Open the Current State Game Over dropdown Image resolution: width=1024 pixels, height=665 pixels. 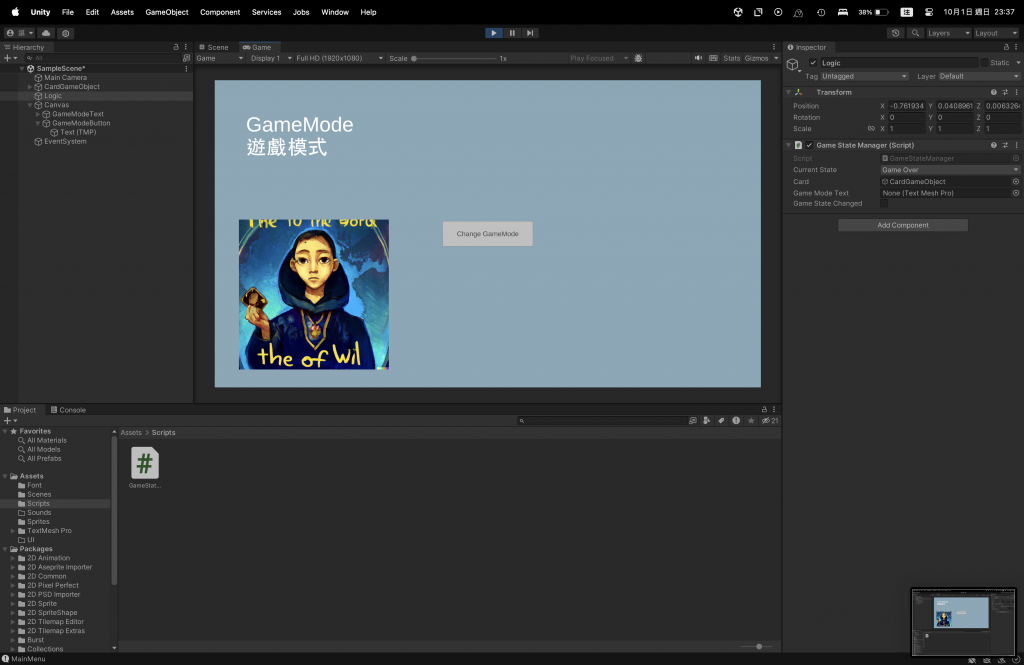tap(950, 170)
